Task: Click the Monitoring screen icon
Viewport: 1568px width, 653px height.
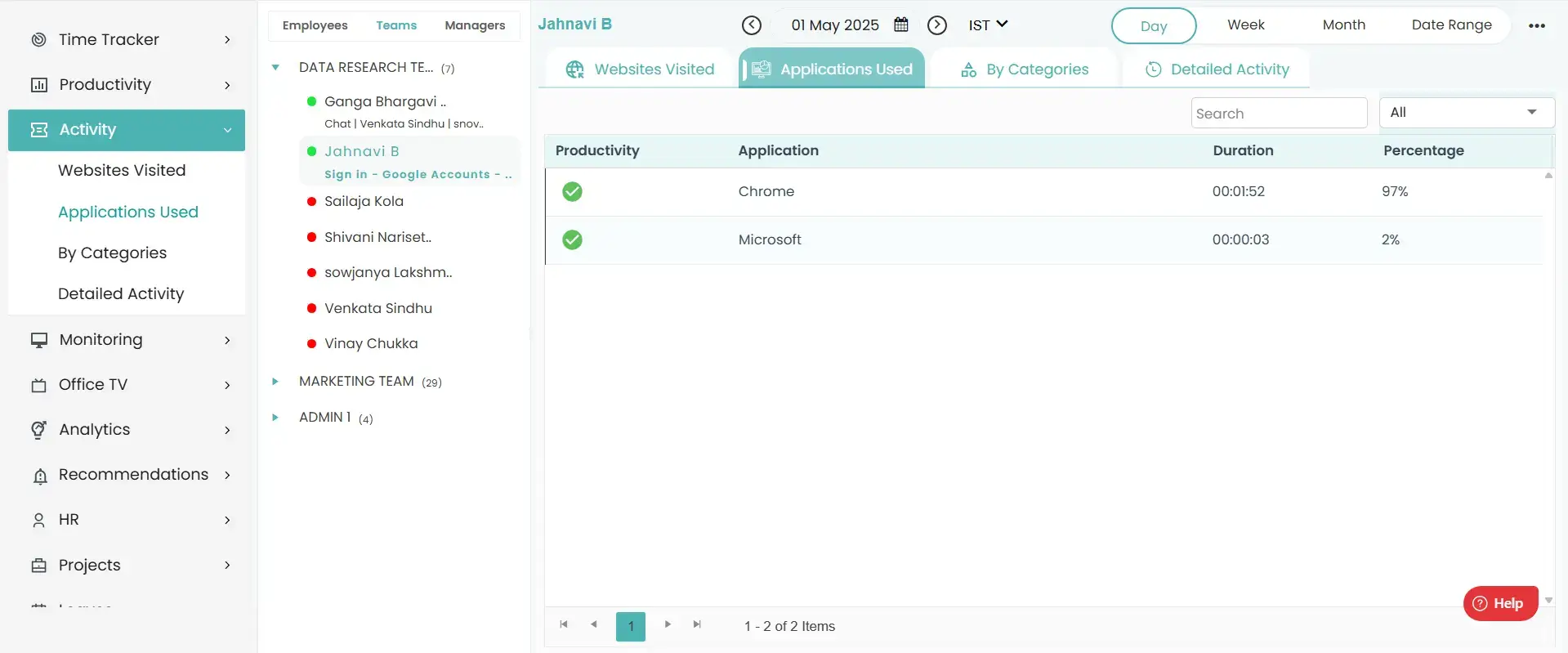Action: (x=38, y=340)
